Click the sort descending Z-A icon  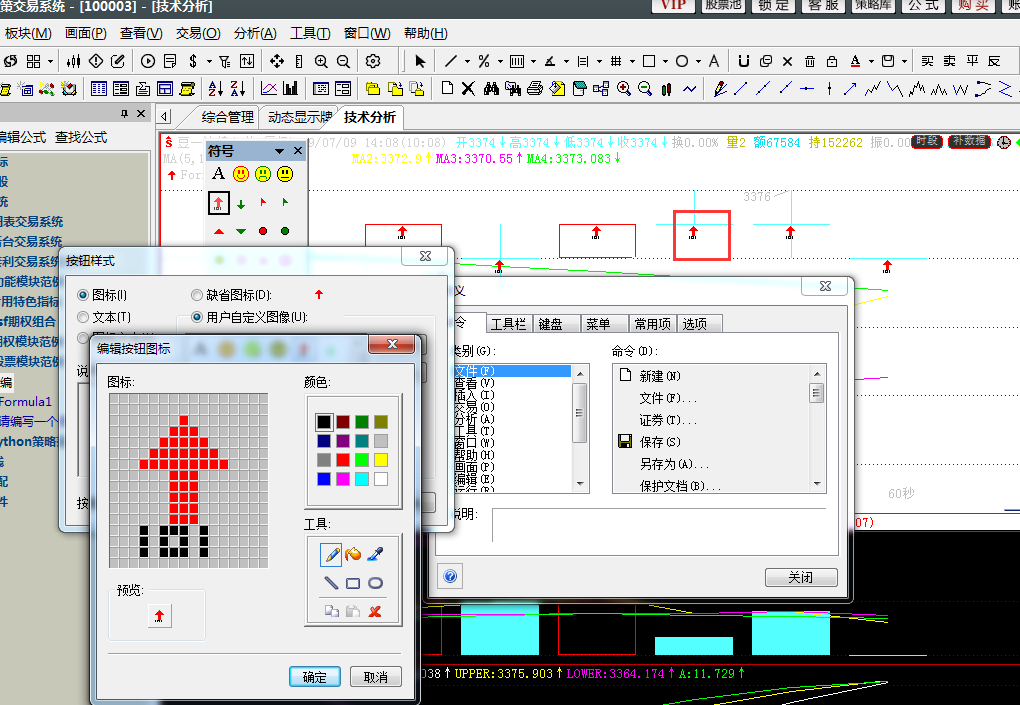tap(238, 88)
